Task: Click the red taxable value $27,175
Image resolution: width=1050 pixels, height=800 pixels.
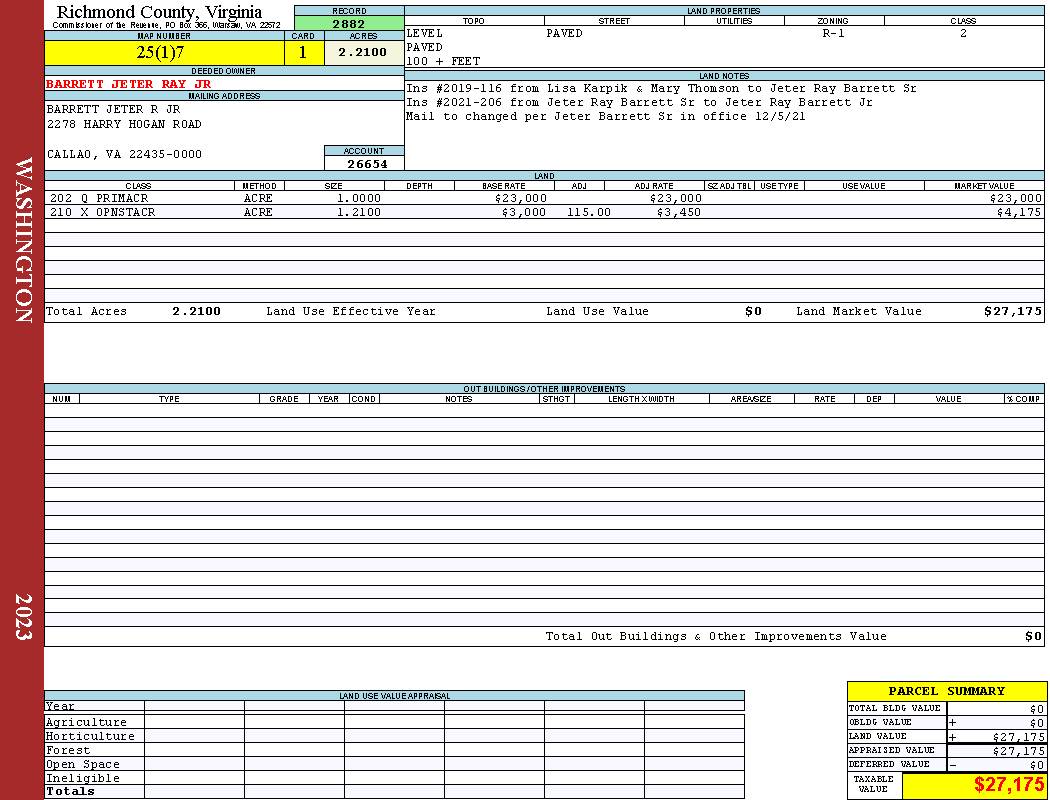Action: [x=1008, y=784]
